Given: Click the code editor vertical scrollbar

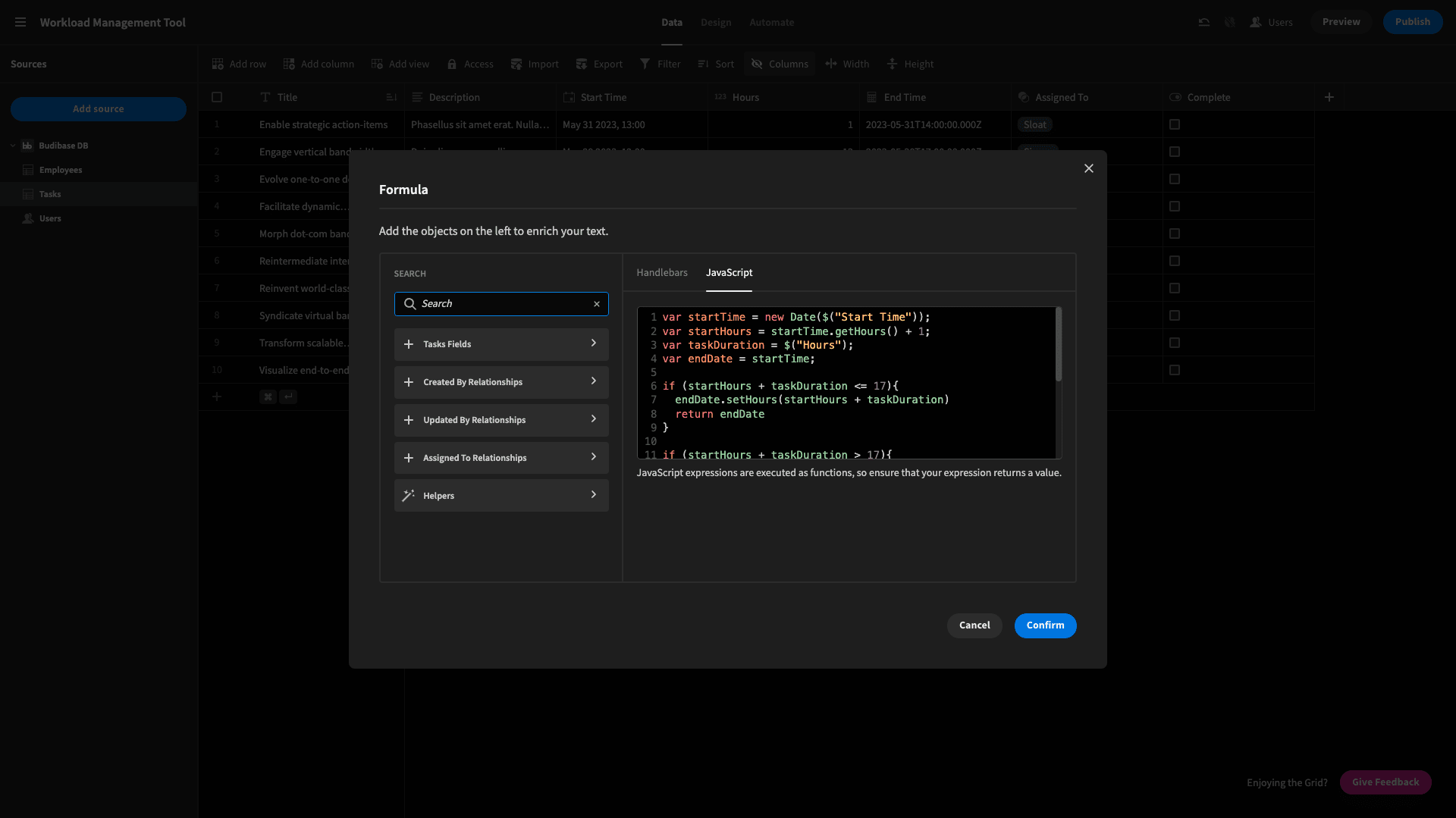Looking at the screenshot, I should pyautogui.click(x=1058, y=344).
